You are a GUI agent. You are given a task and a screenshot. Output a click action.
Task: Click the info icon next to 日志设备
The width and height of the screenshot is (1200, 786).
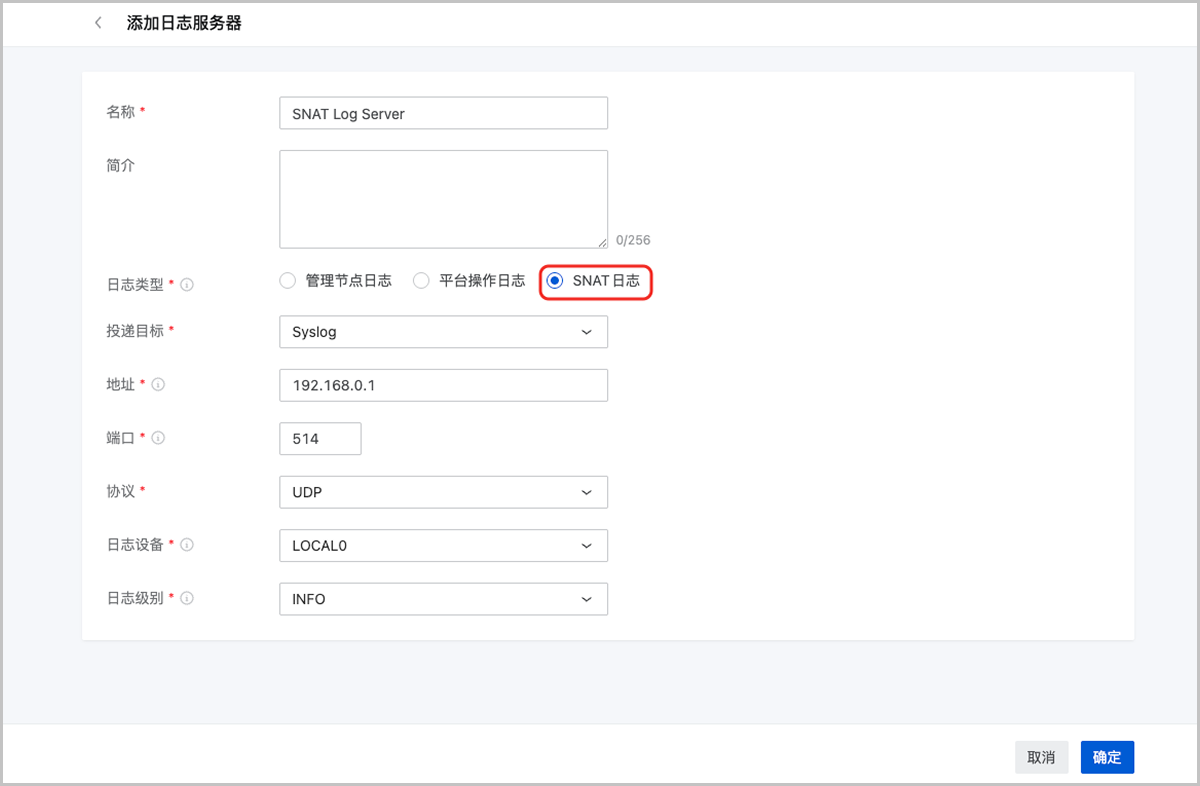pyautogui.click(x=187, y=545)
